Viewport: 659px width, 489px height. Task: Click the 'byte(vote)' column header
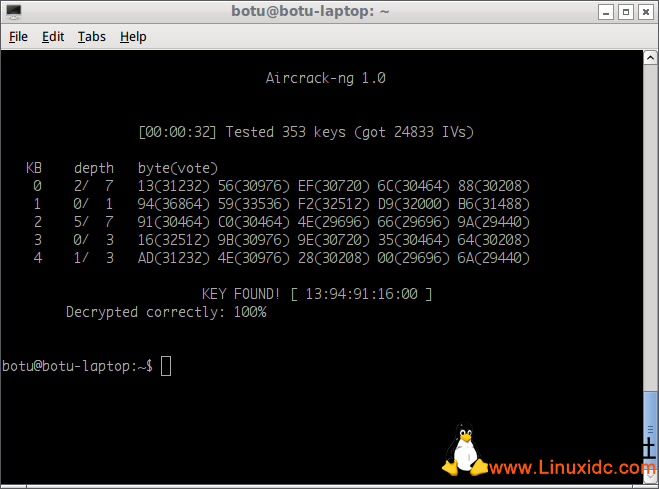pos(178,168)
